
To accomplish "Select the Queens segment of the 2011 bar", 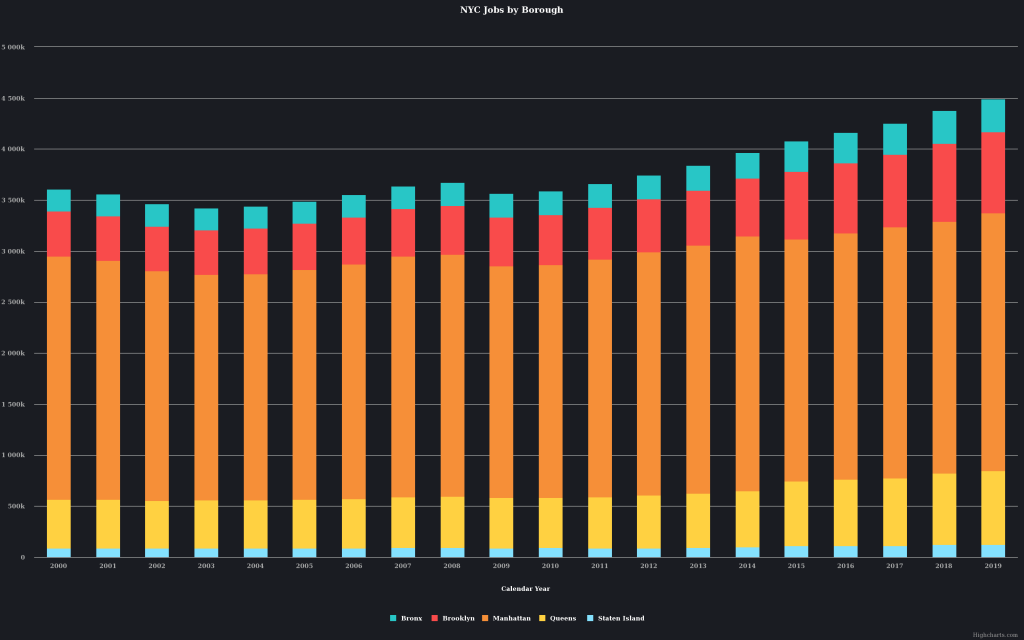I will pos(600,523).
